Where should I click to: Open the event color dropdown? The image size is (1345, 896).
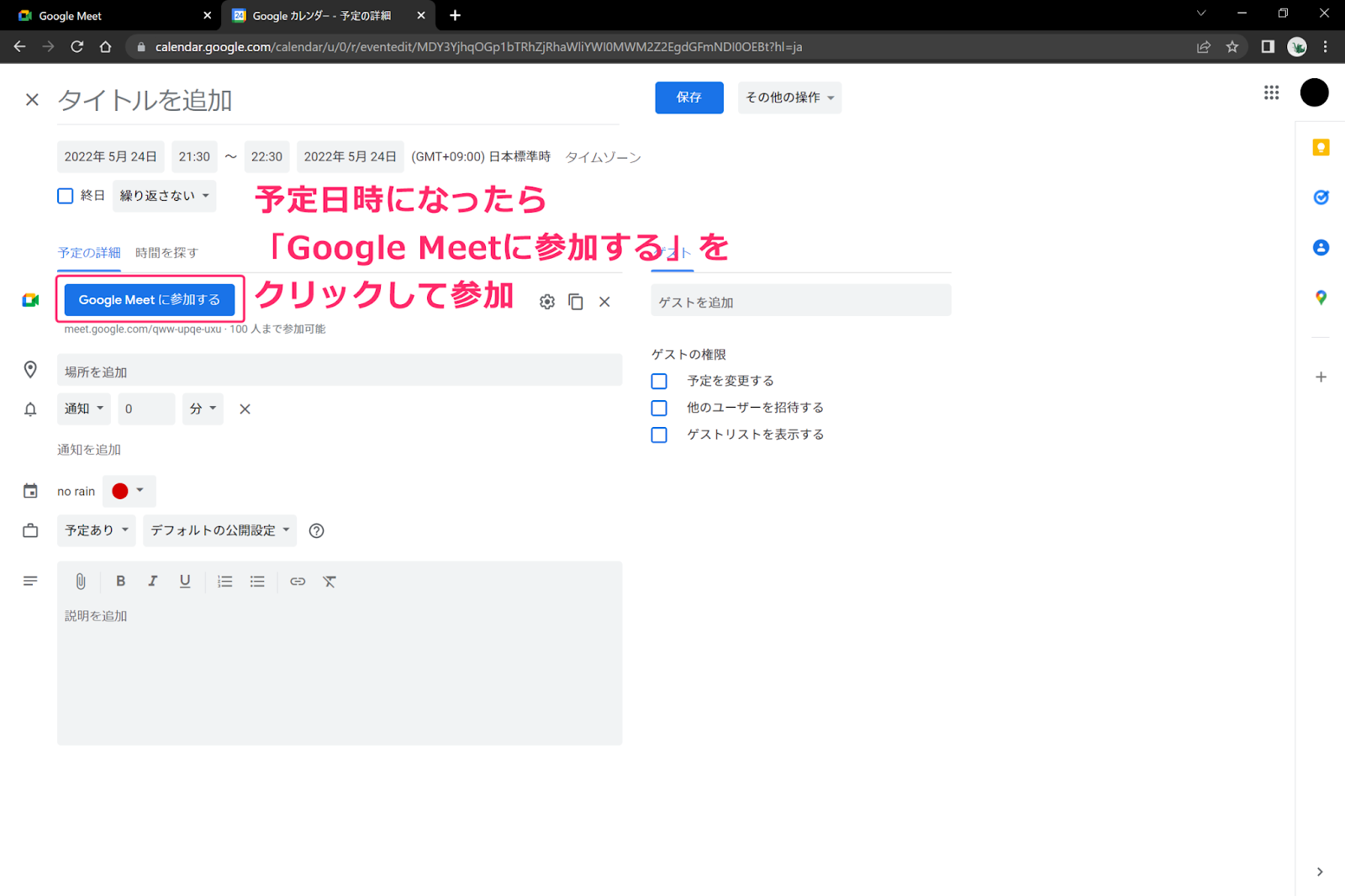click(129, 491)
